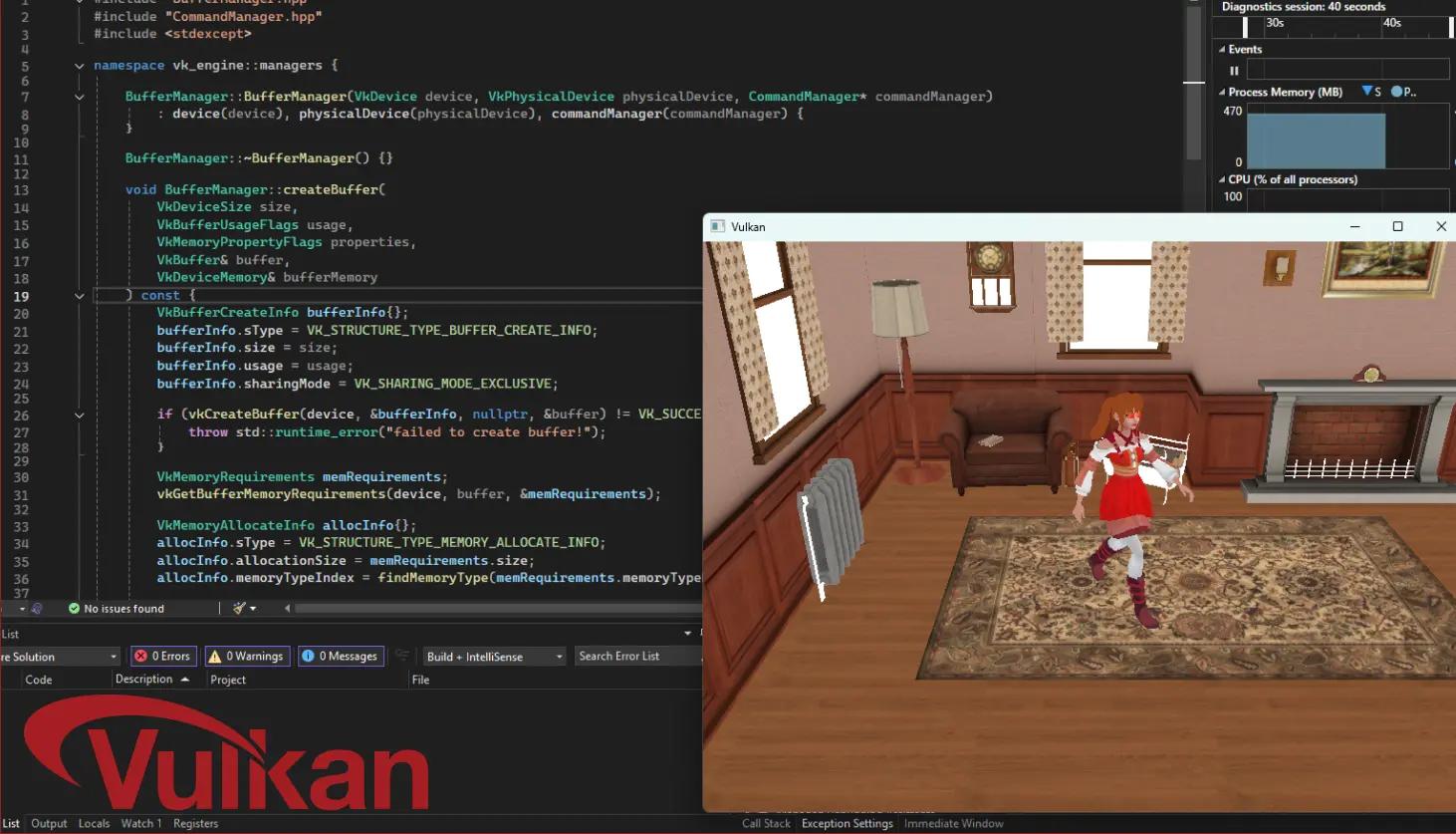This screenshot has height=834, width=1456.
Task: Click the blue info icon in 0 Messages
Action: (x=308, y=656)
